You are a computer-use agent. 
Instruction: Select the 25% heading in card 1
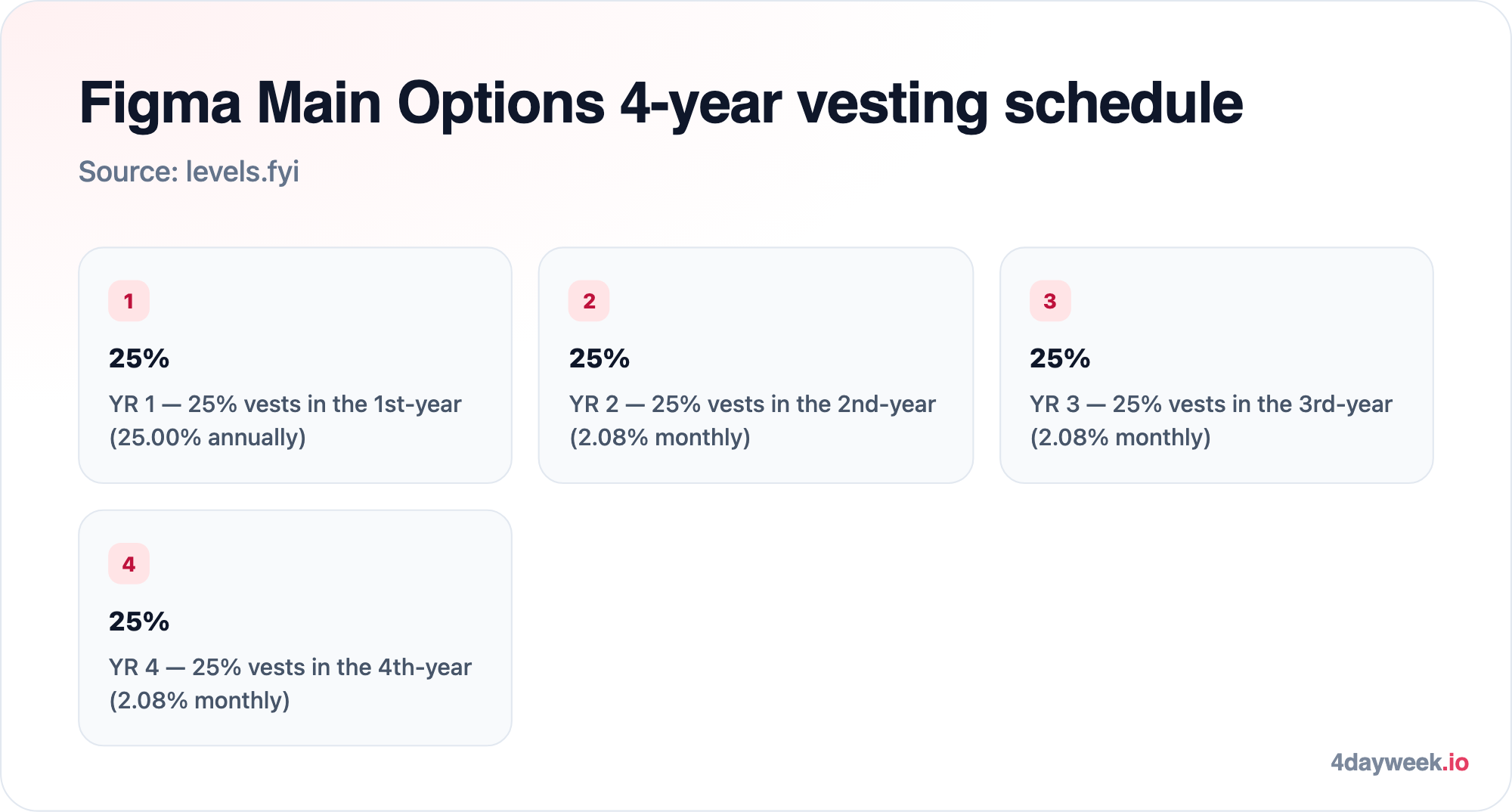[x=139, y=358]
